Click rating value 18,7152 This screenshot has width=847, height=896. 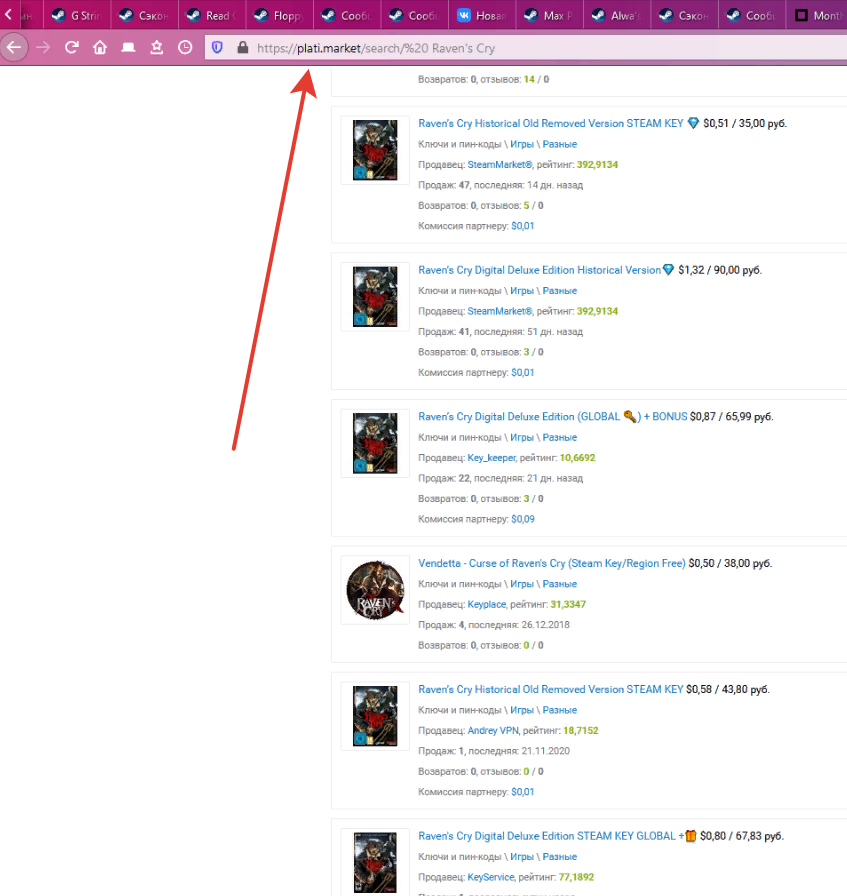[x=581, y=730]
